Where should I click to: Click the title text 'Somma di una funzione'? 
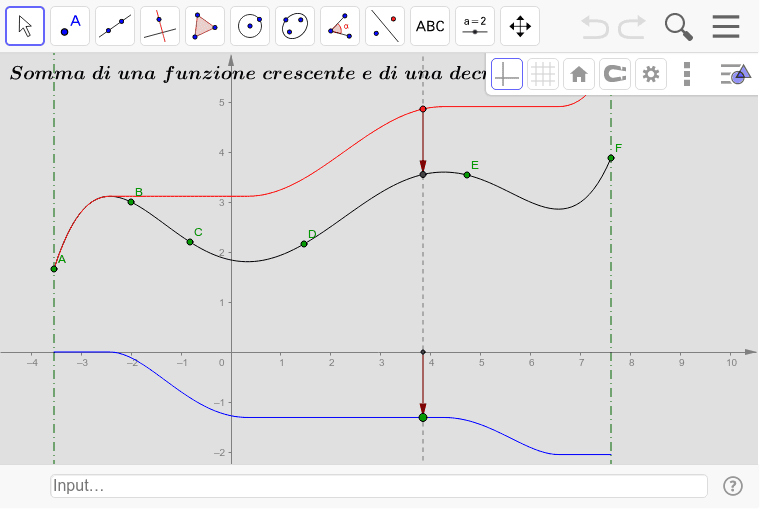tap(134, 73)
